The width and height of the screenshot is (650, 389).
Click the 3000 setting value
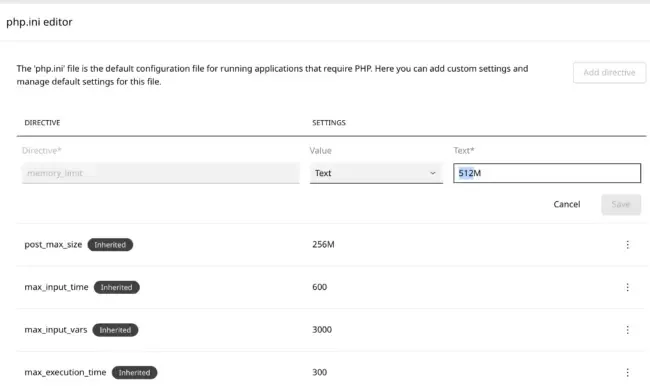[x=322, y=330]
